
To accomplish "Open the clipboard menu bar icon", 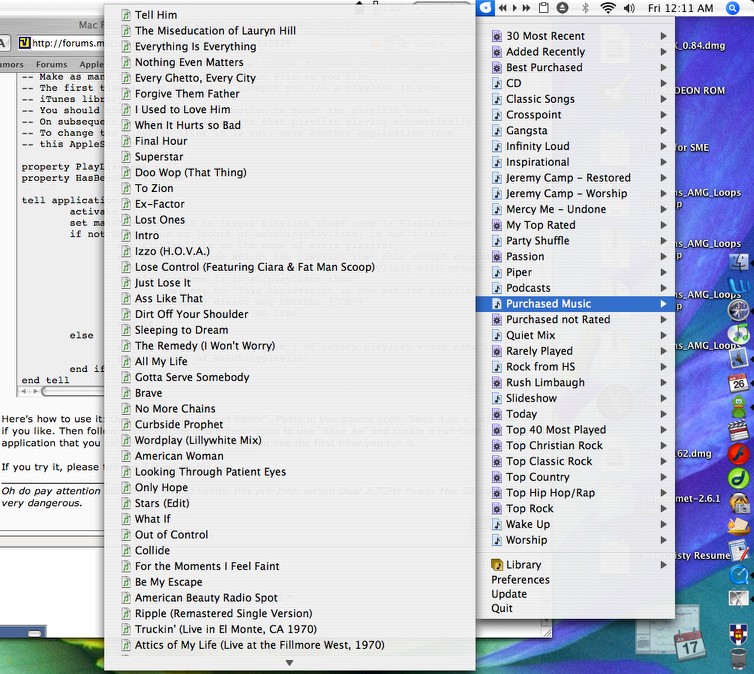I will tap(543, 8).
